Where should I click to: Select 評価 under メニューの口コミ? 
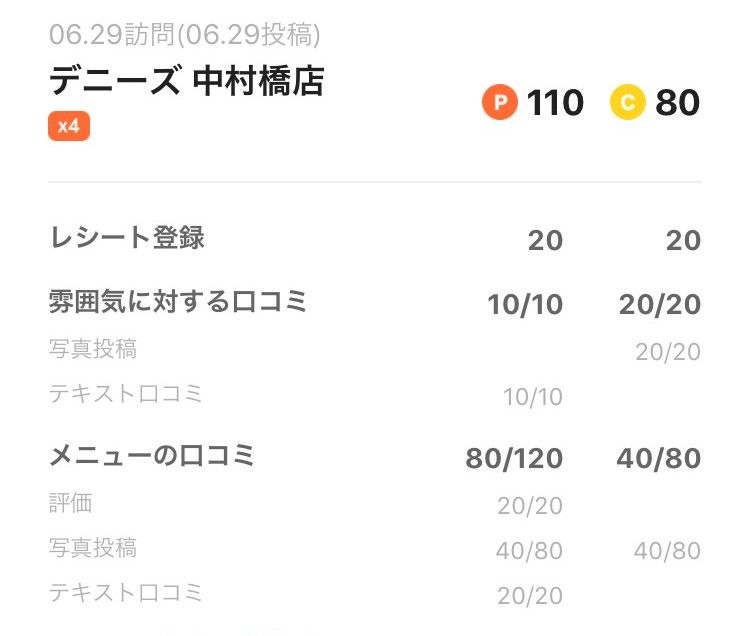(71, 503)
